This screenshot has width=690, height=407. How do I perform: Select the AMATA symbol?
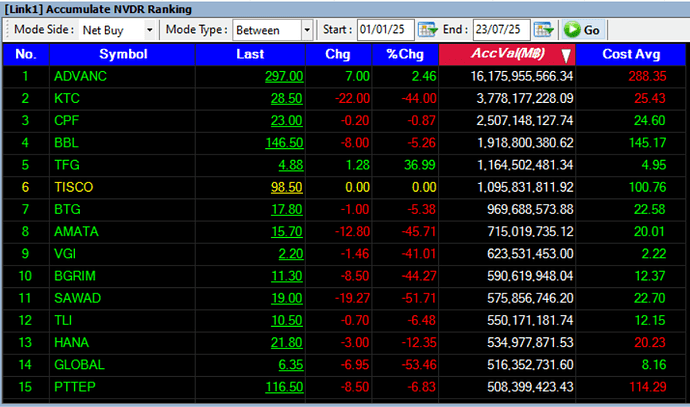(76, 232)
